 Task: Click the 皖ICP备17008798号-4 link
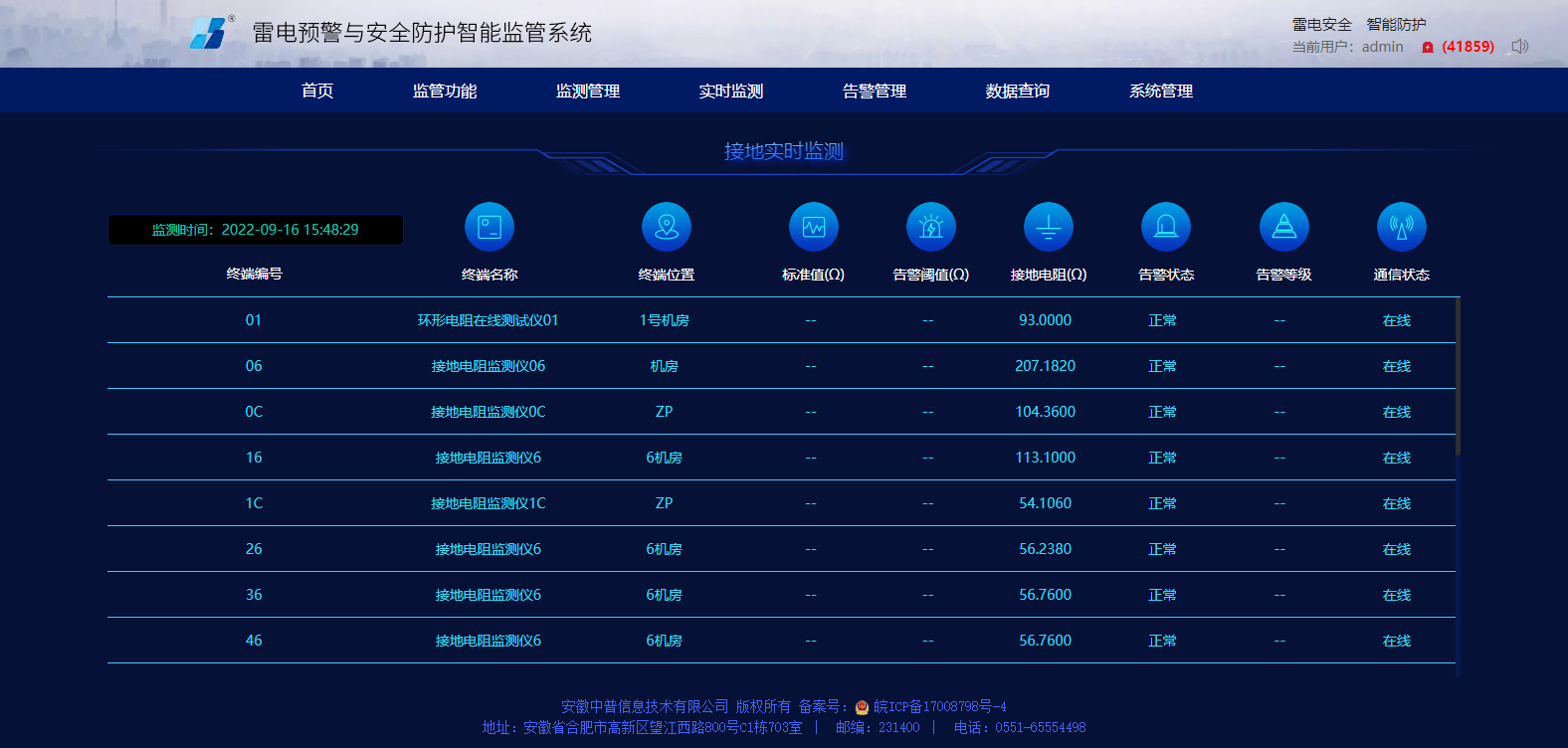coord(940,706)
